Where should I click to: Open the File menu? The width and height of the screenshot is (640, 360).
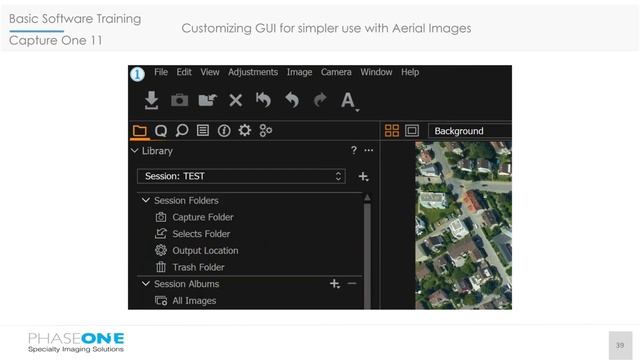click(x=161, y=72)
